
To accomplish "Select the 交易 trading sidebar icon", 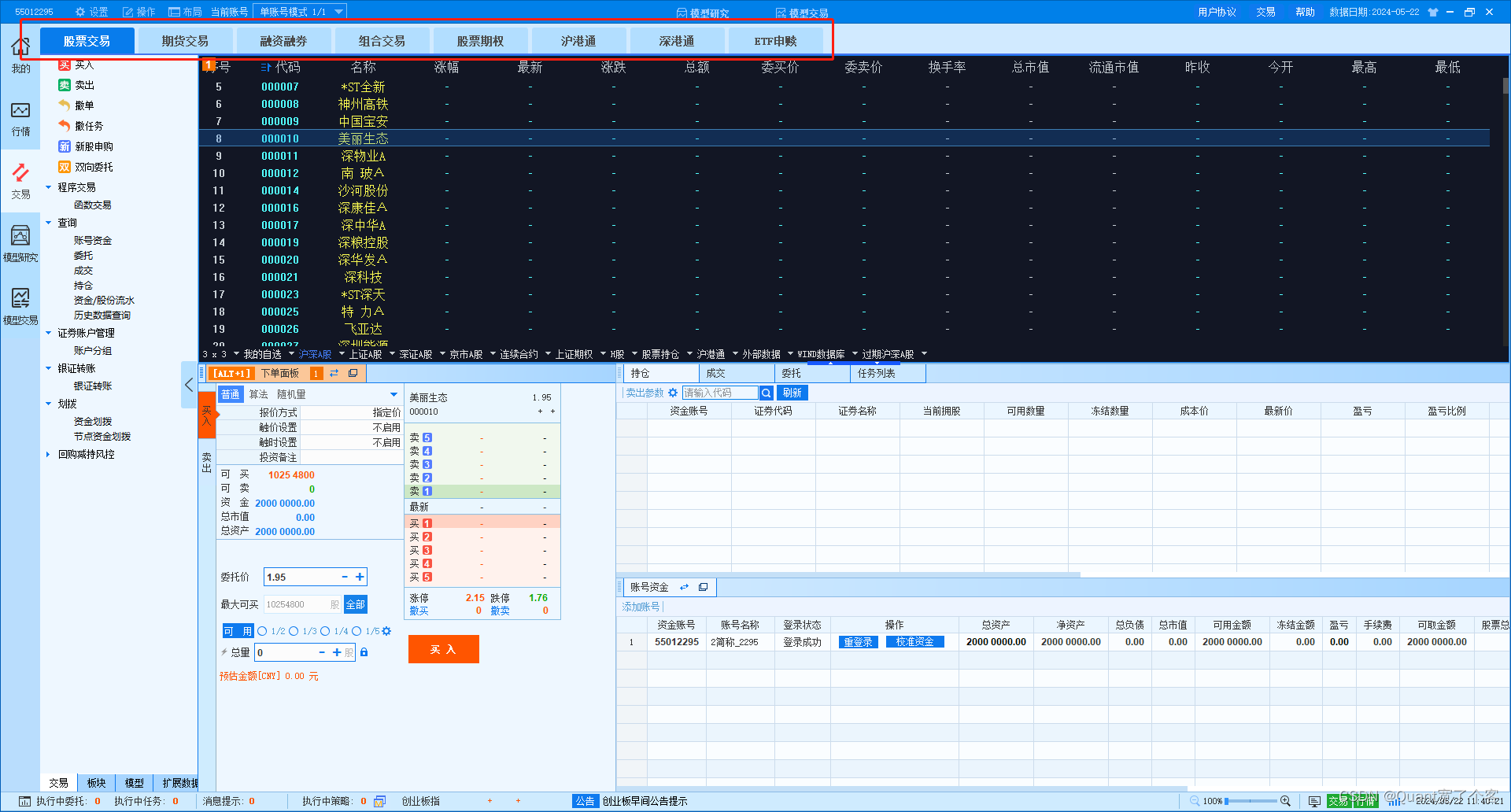I will coord(20,181).
